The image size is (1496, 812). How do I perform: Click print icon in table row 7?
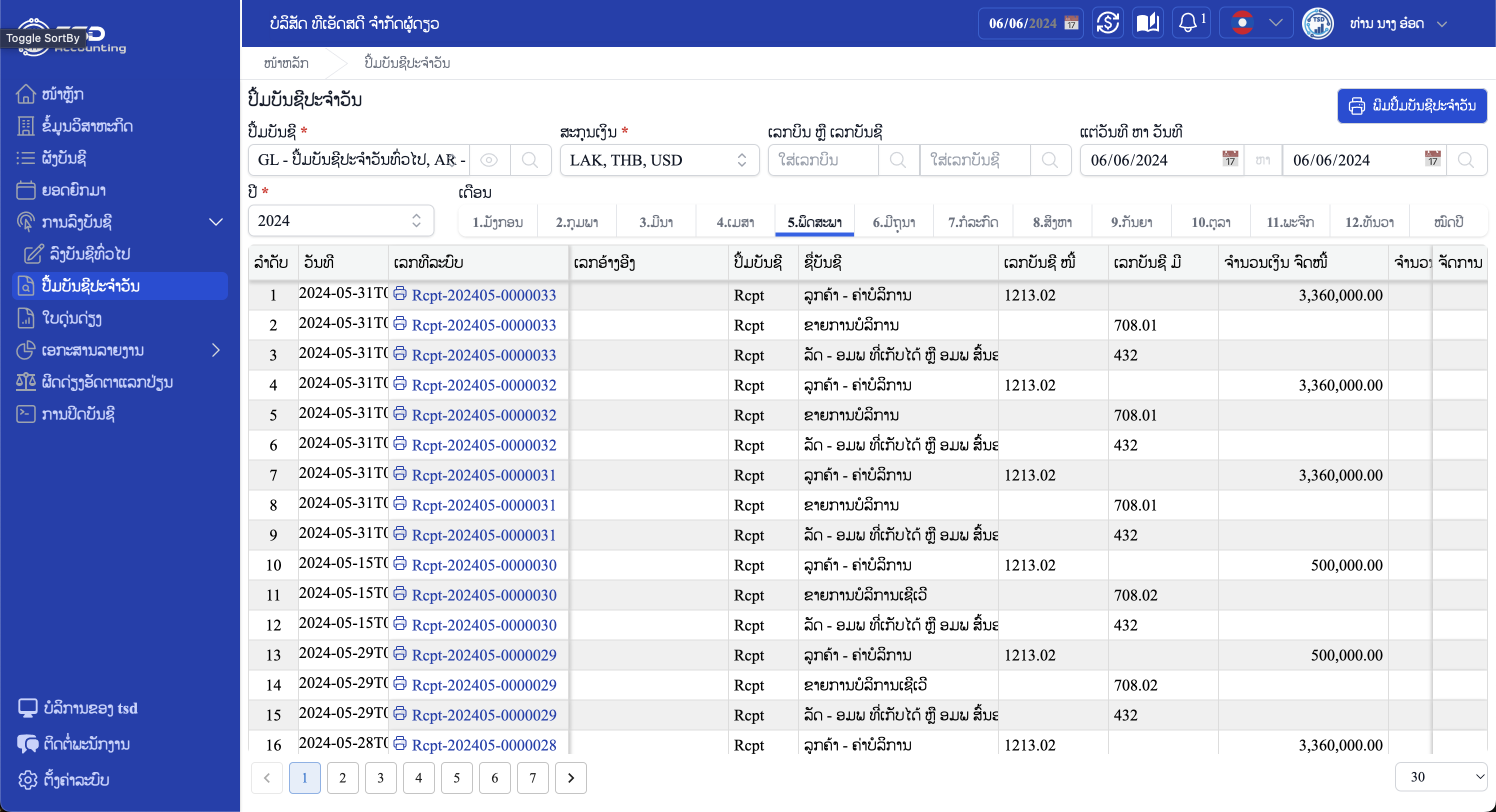pyautogui.click(x=400, y=473)
